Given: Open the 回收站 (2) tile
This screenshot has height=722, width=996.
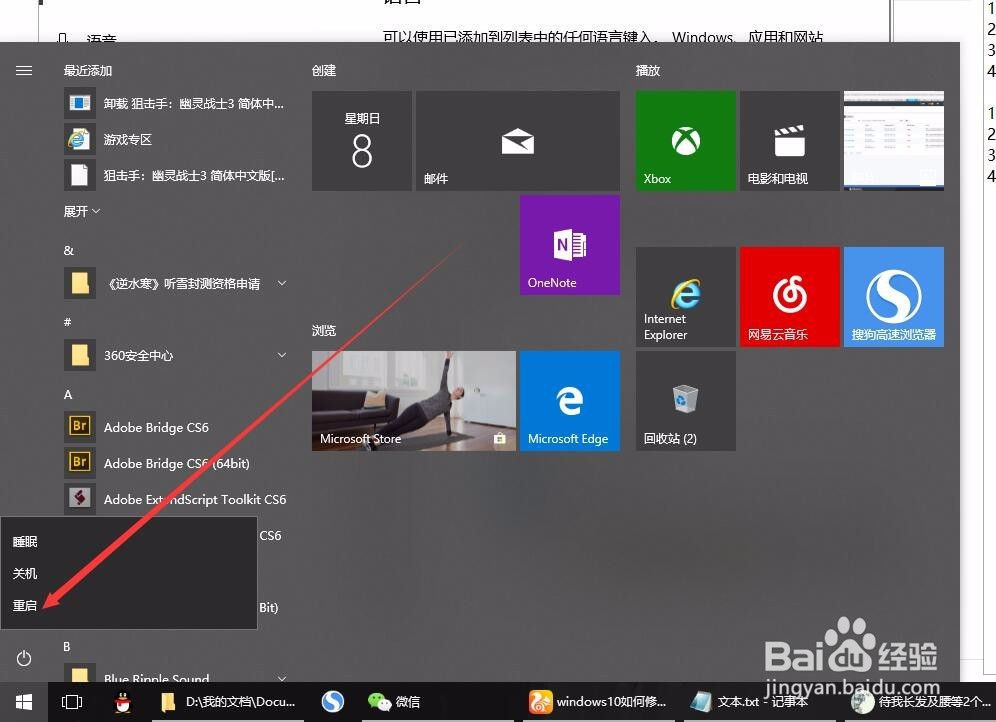Looking at the screenshot, I should (685, 401).
